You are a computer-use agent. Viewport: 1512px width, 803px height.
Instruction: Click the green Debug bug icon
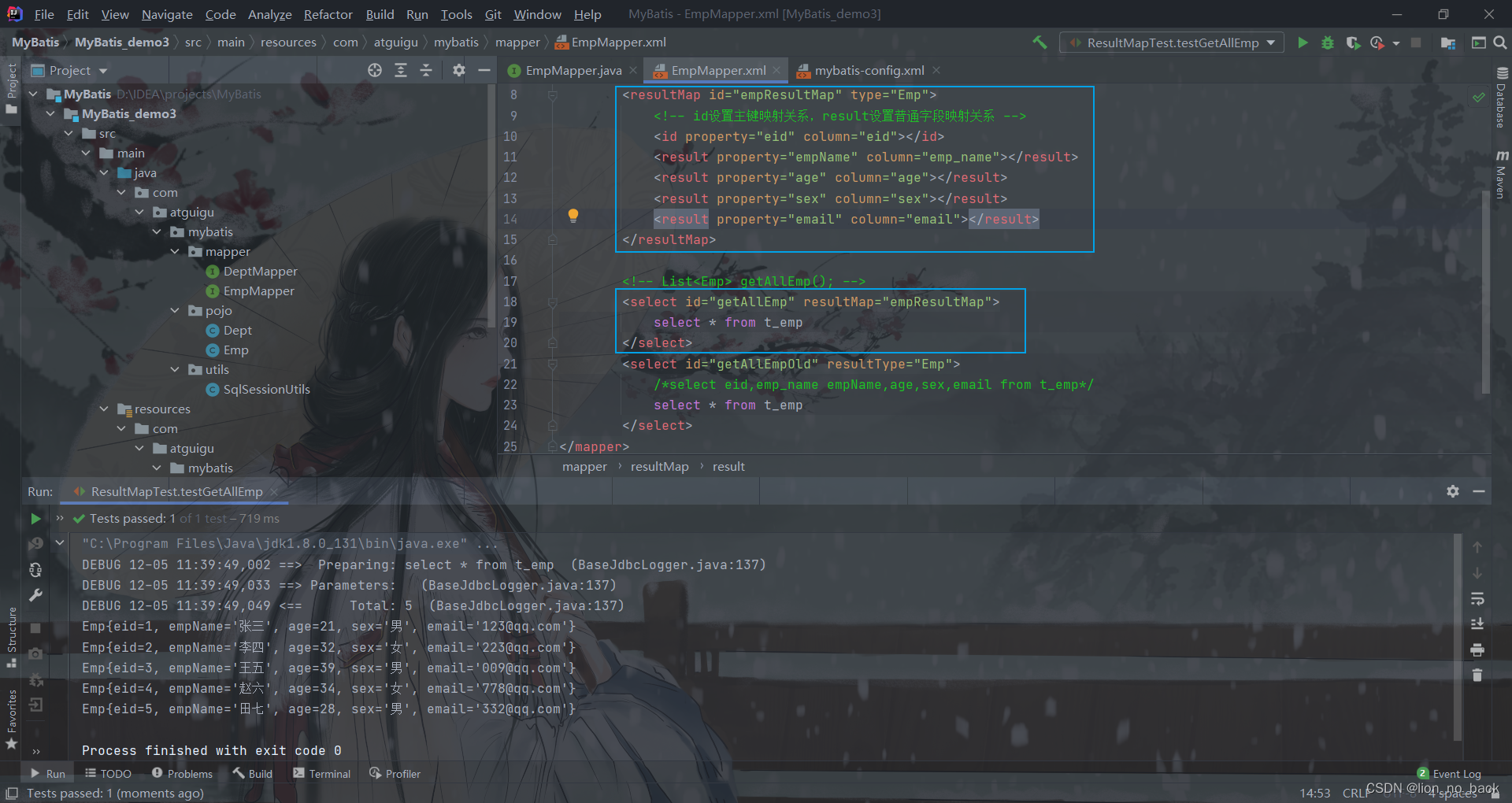[x=1328, y=43]
